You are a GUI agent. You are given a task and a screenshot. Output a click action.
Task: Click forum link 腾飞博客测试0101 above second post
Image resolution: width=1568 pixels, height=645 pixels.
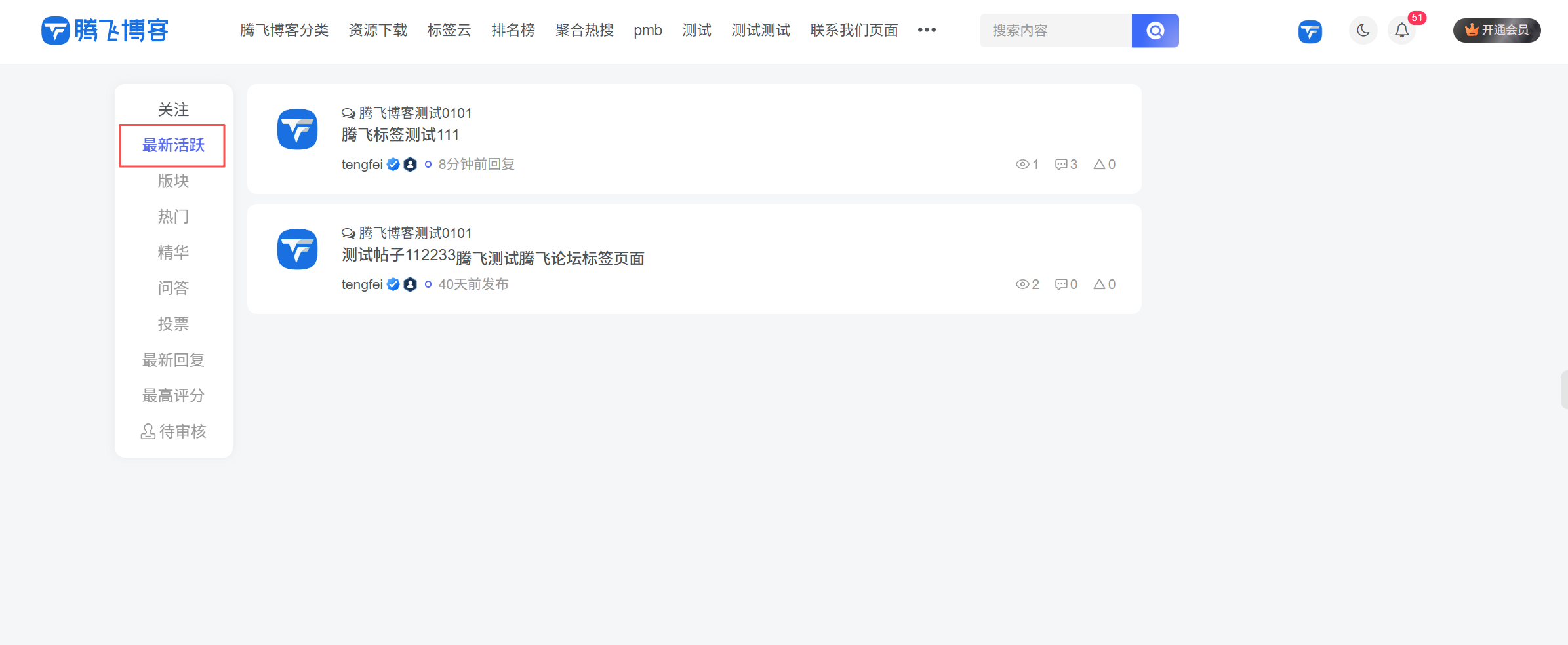coord(415,233)
